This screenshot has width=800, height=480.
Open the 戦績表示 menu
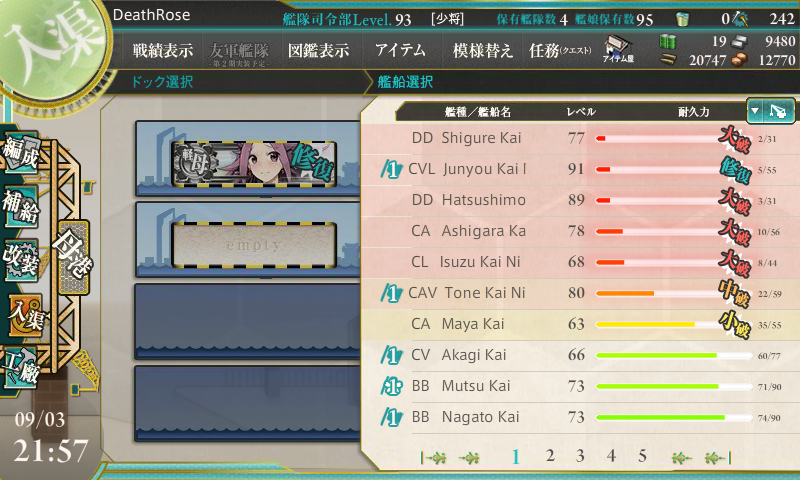click(x=163, y=50)
